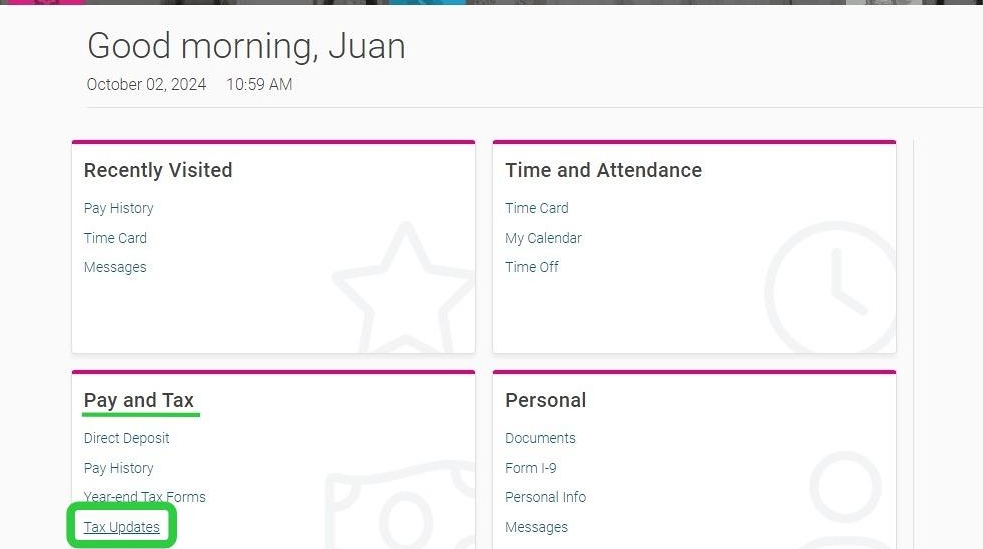983x549 pixels.
Task: Go to Personal Info
Action: (545, 497)
